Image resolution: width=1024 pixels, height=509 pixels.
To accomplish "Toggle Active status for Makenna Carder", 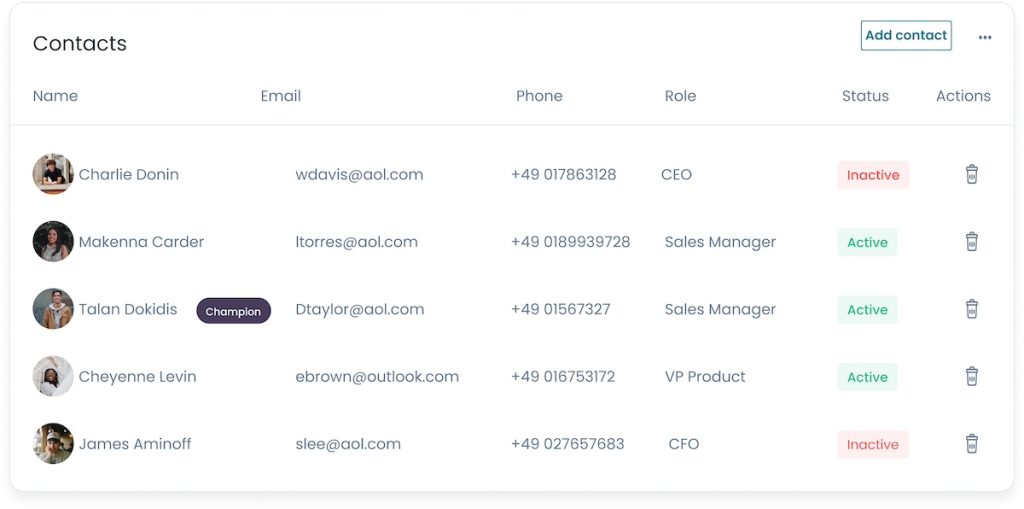I will click(867, 242).
